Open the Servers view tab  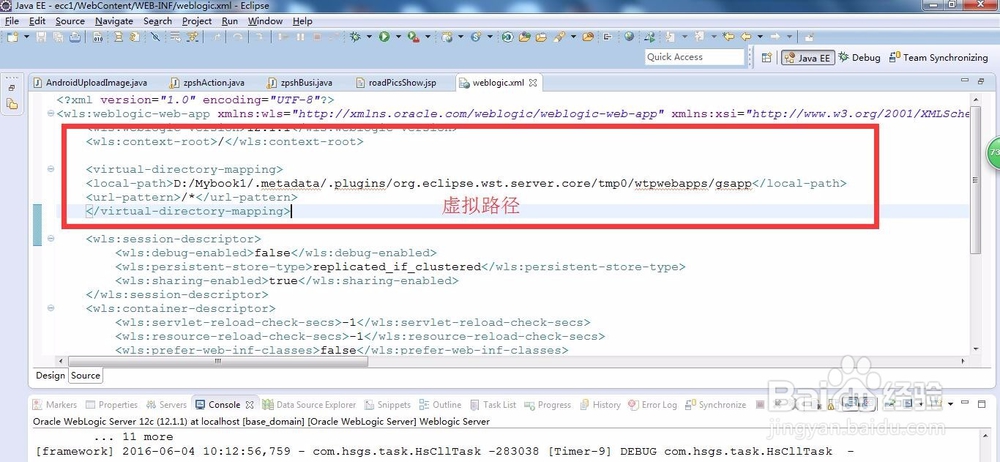(x=166, y=405)
